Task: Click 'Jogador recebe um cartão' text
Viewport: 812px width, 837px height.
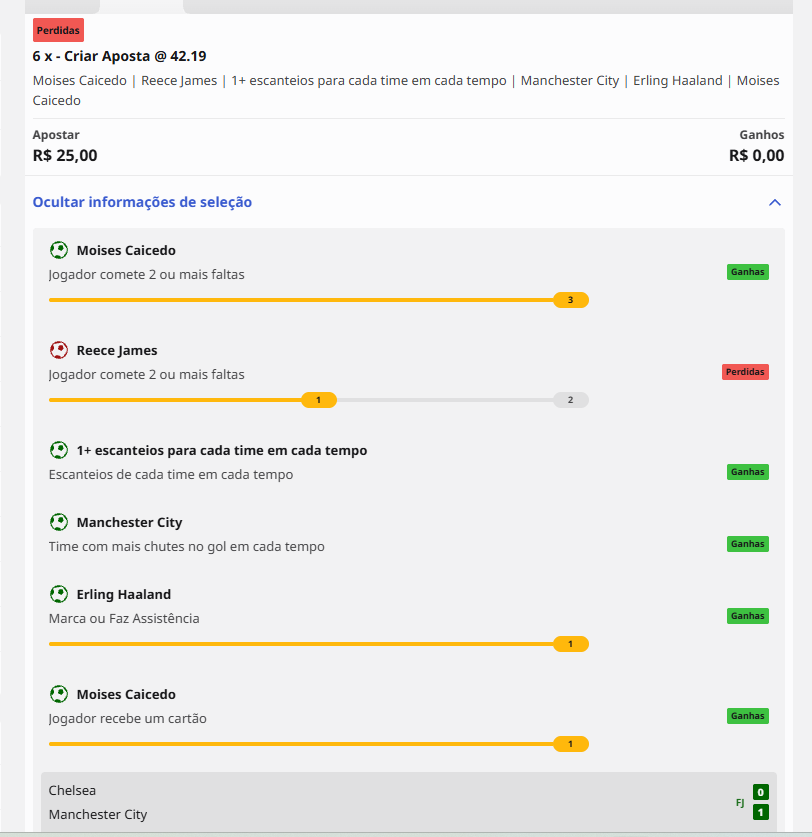Action: (x=128, y=718)
